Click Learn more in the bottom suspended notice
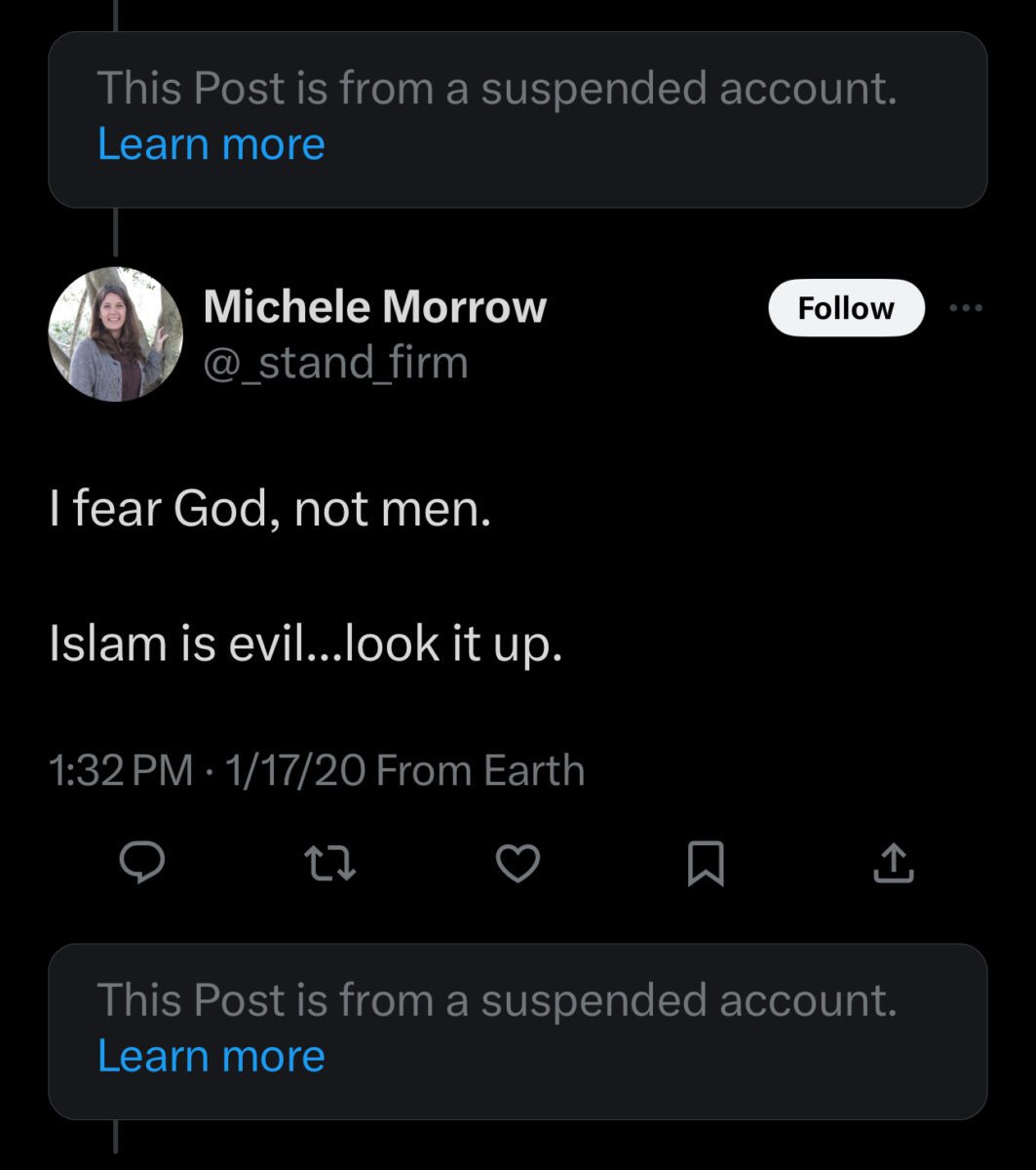The width and height of the screenshot is (1036, 1170). [x=211, y=1057]
